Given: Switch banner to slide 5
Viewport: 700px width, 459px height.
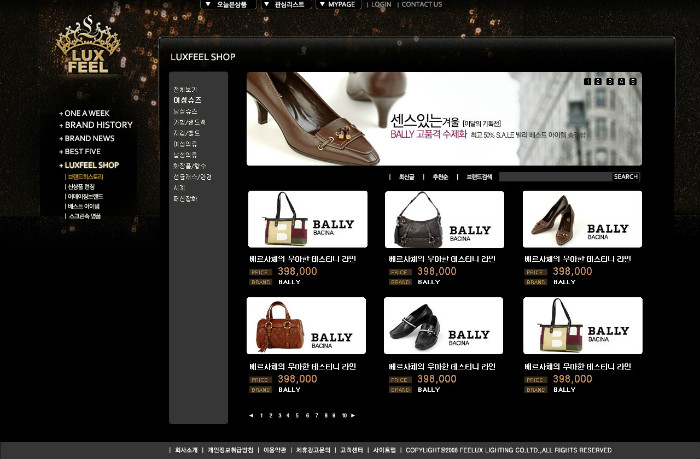Looking at the screenshot, I should (633, 81).
